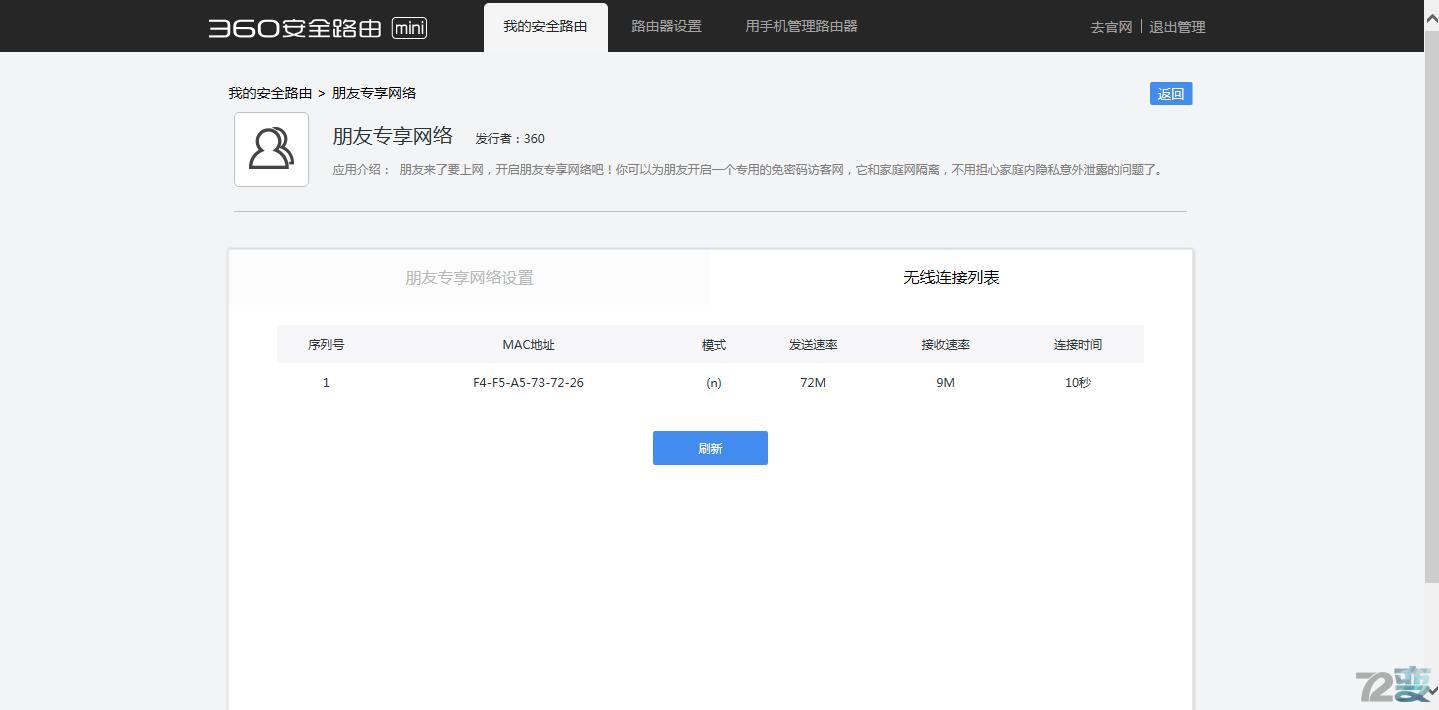Click 退出管理 to log out

coord(1177,27)
